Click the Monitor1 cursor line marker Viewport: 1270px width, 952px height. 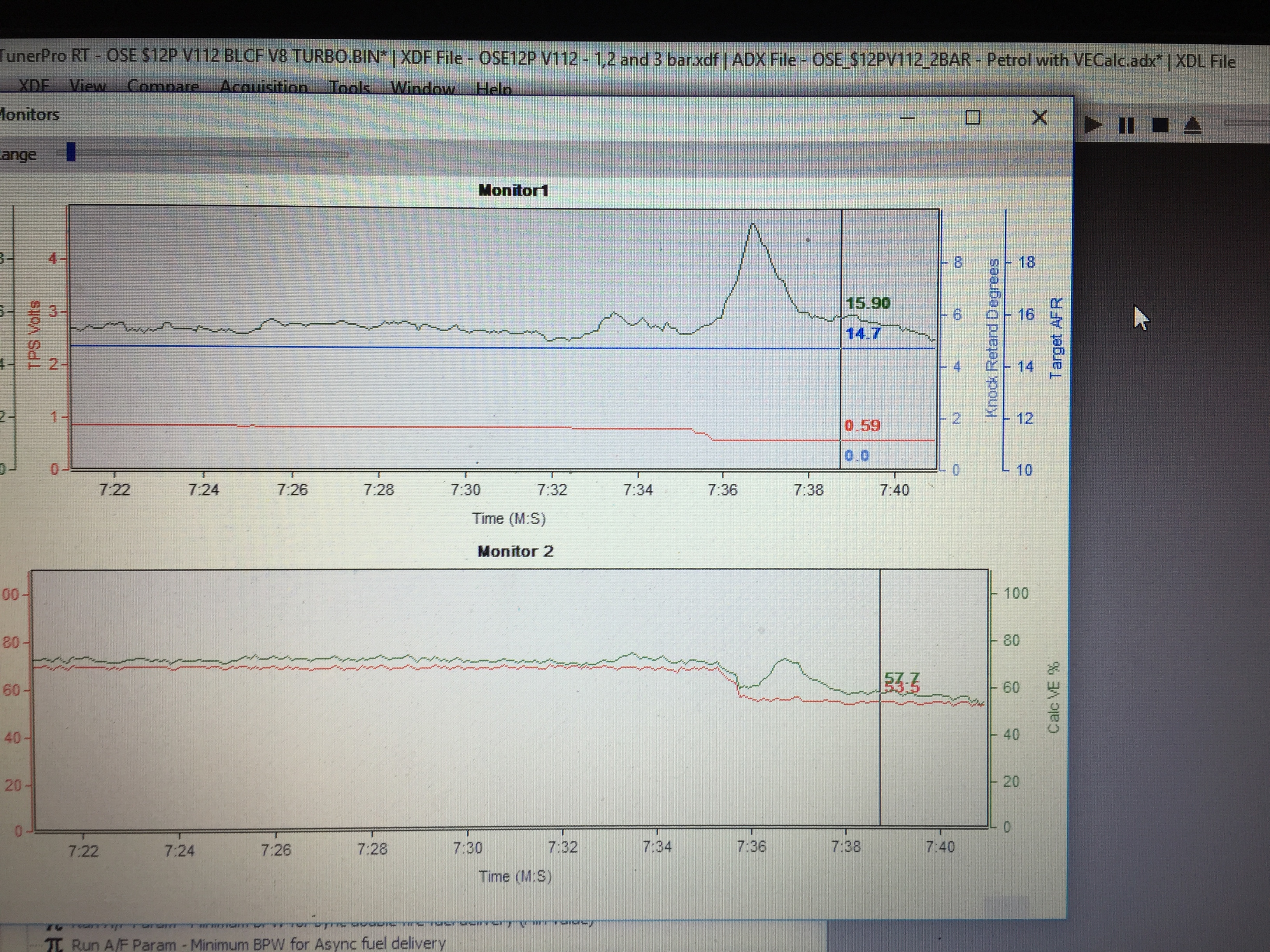click(841, 339)
